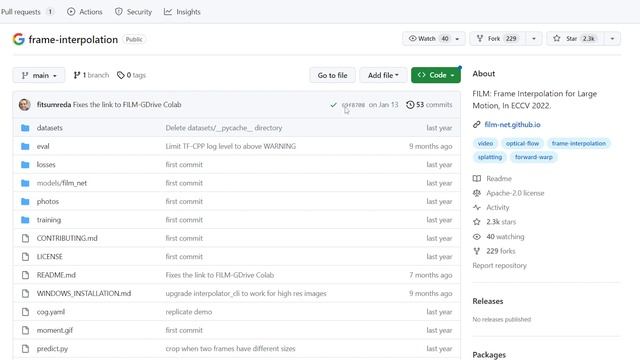This screenshot has height=360, width=640.
Task: Click the fitsumreda avatar image
Action: click(x=24, y=104)
